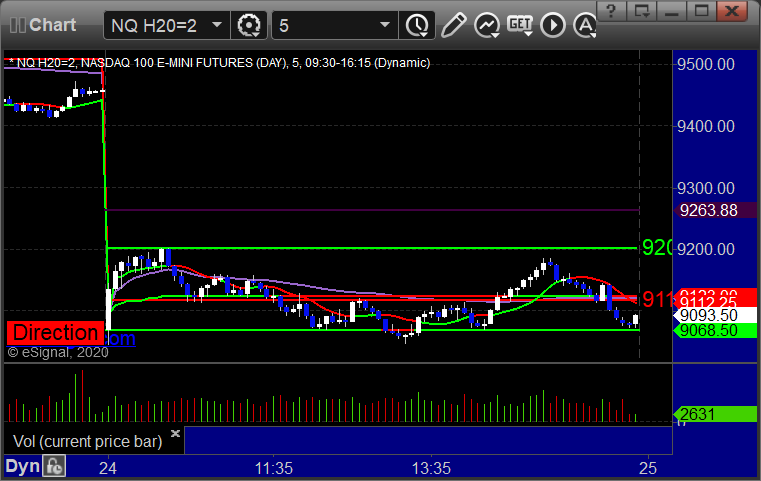Toggle the Dyn dynamic scaling button
The width and height of the screenshot is (761, 481).
click(x=22, y=466)
